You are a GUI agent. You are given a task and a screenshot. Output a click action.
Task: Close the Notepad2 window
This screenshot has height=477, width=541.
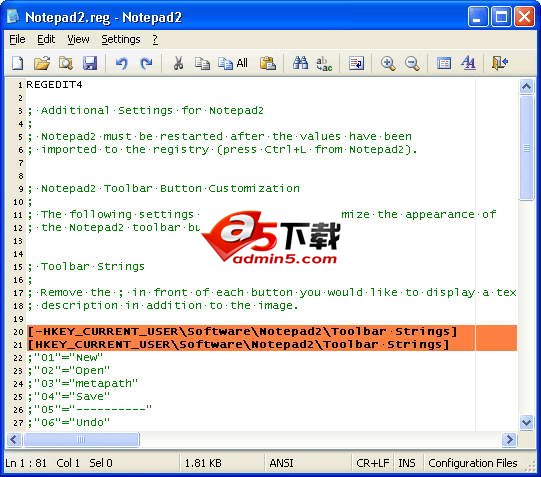pyautogui.click(x=524, y=17)
